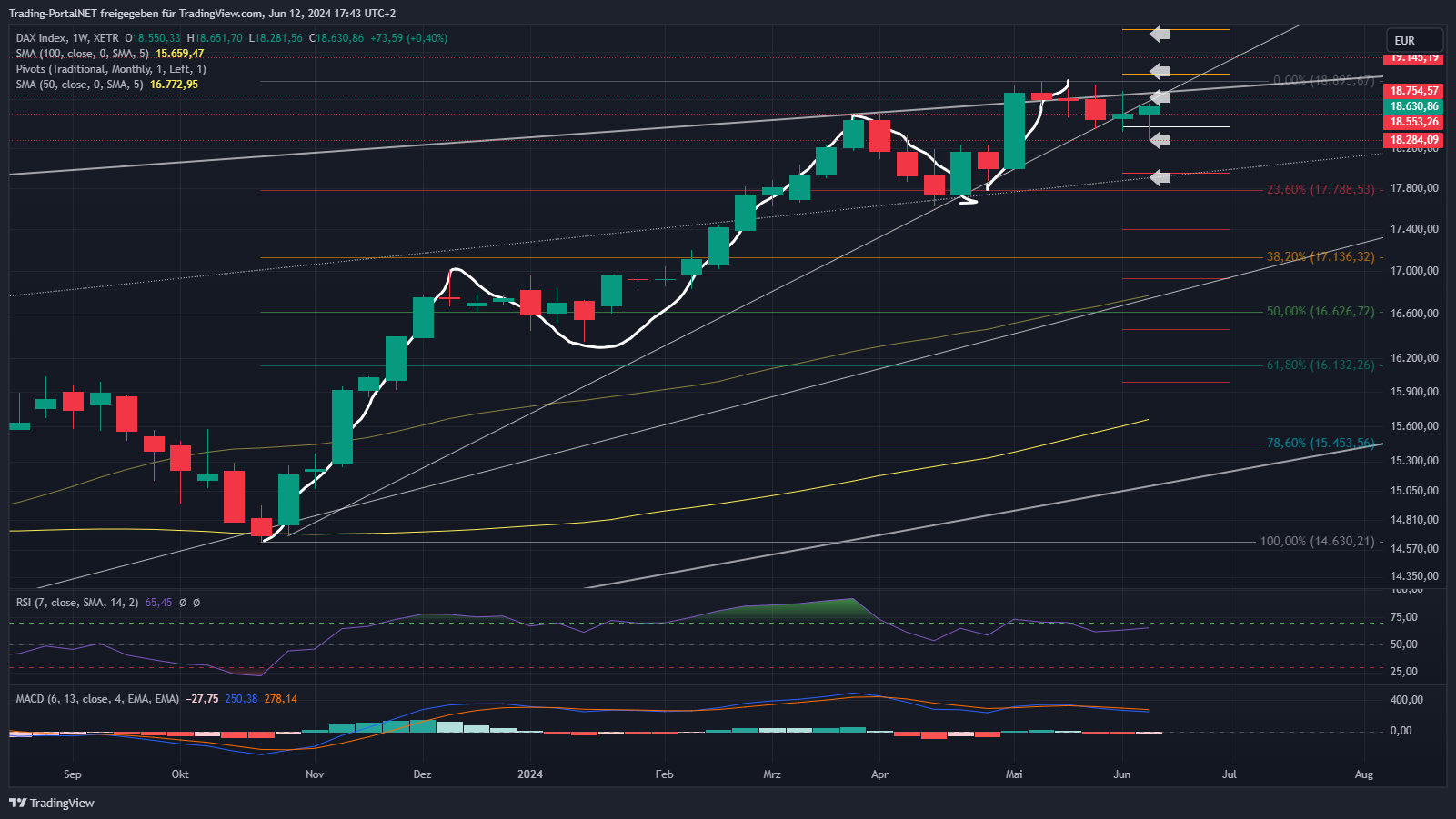This screenshot has height=819, width=1456.
Task: Click the SMA 50 value 16.772,95
Action: pyautogui.click(x=174, y=85)
